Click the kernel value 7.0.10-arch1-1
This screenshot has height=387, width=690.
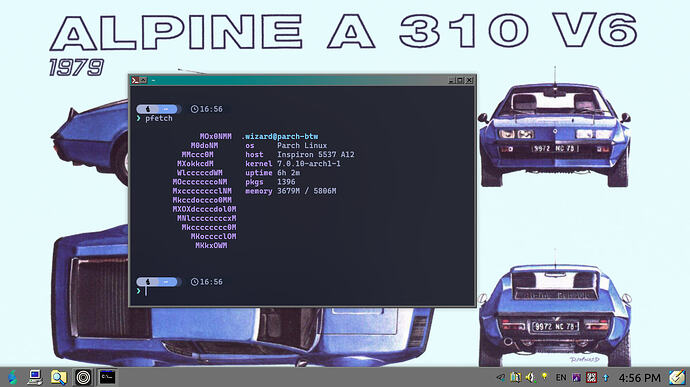pos(308,164)
